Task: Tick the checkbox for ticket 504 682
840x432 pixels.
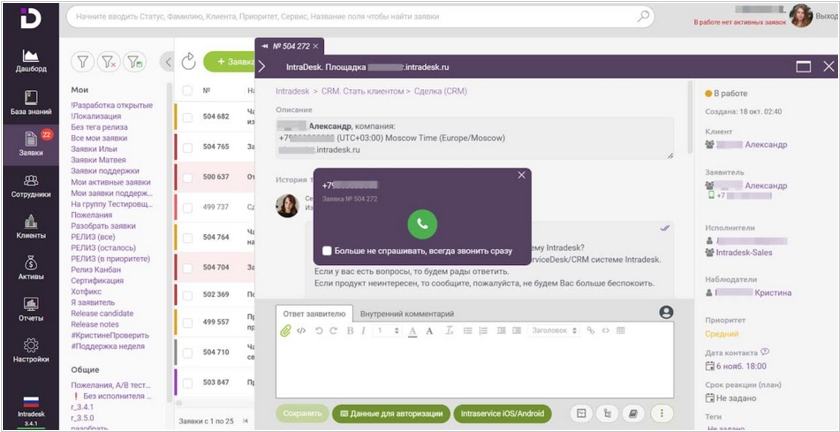Action: click(187, 117)
